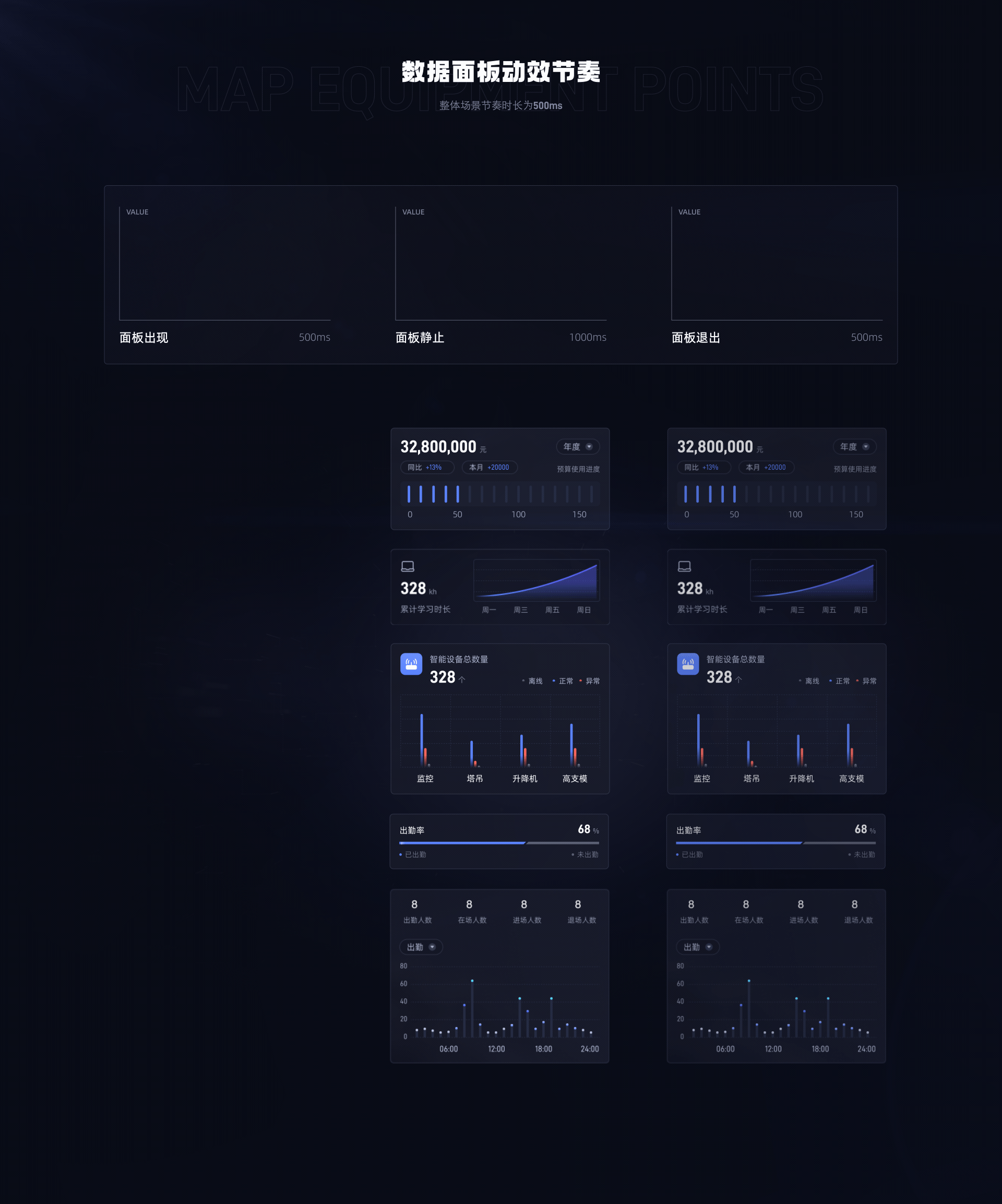Click the laptop icon in the right column's study-hours card
The image size is (1002, 1204).
coord(684,566)
